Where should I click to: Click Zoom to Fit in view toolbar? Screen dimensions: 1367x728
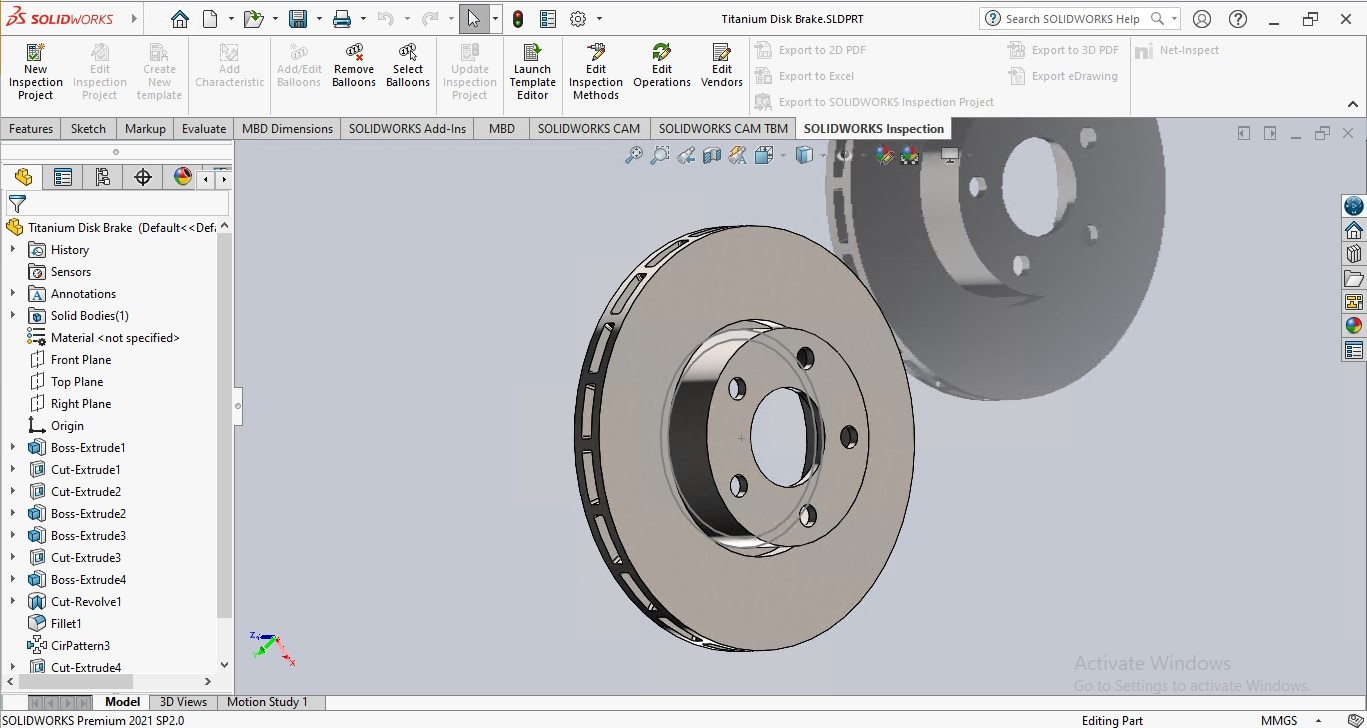coord(634,155)
